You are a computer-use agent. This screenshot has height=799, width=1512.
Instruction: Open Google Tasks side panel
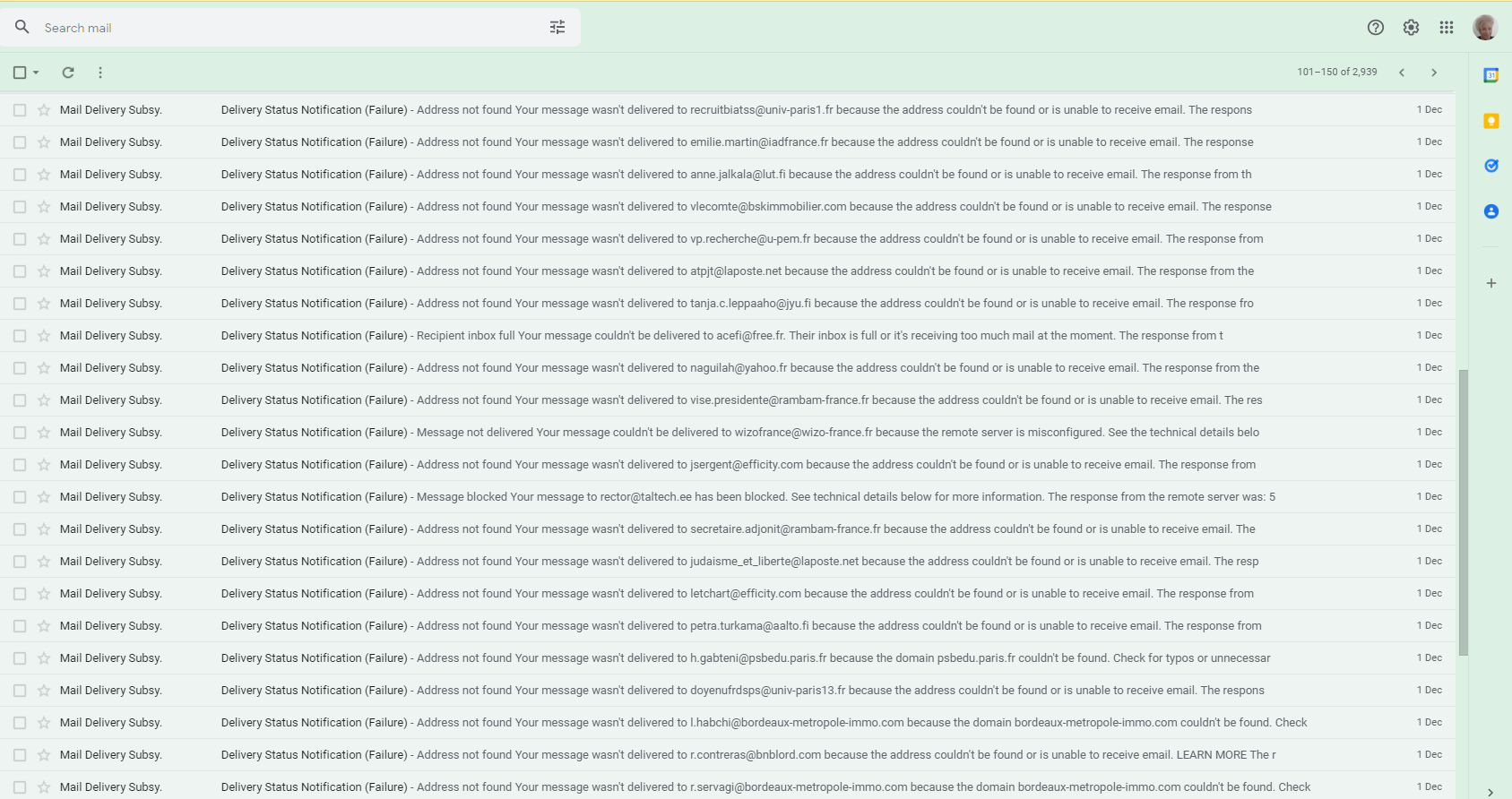coord(1491,166)
